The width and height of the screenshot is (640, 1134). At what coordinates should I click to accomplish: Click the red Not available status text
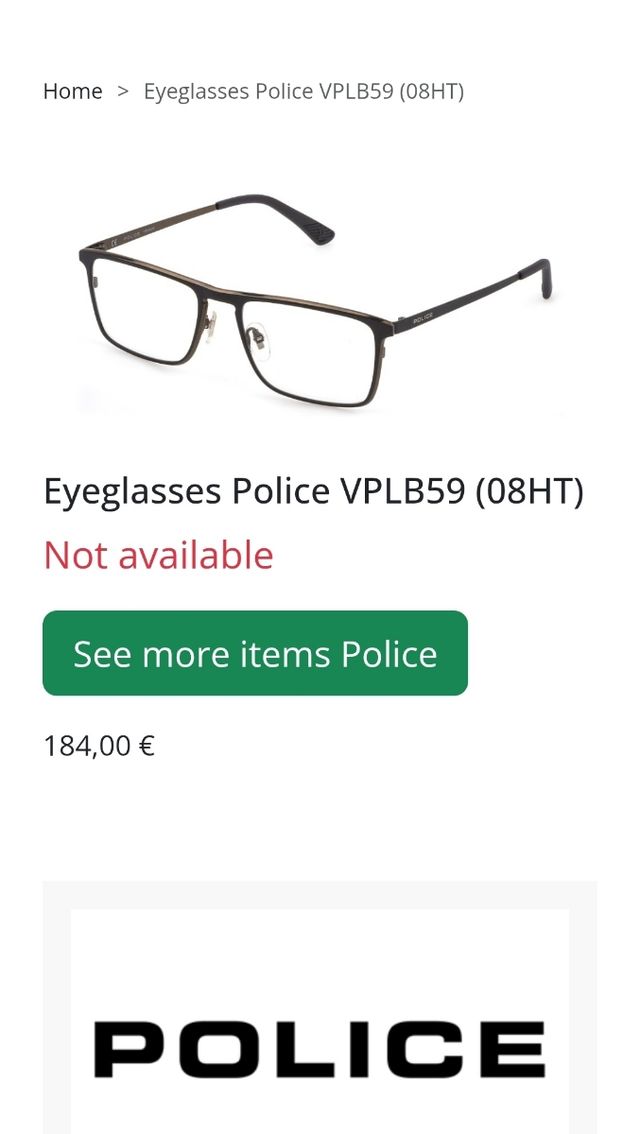(x=158, y=555)
